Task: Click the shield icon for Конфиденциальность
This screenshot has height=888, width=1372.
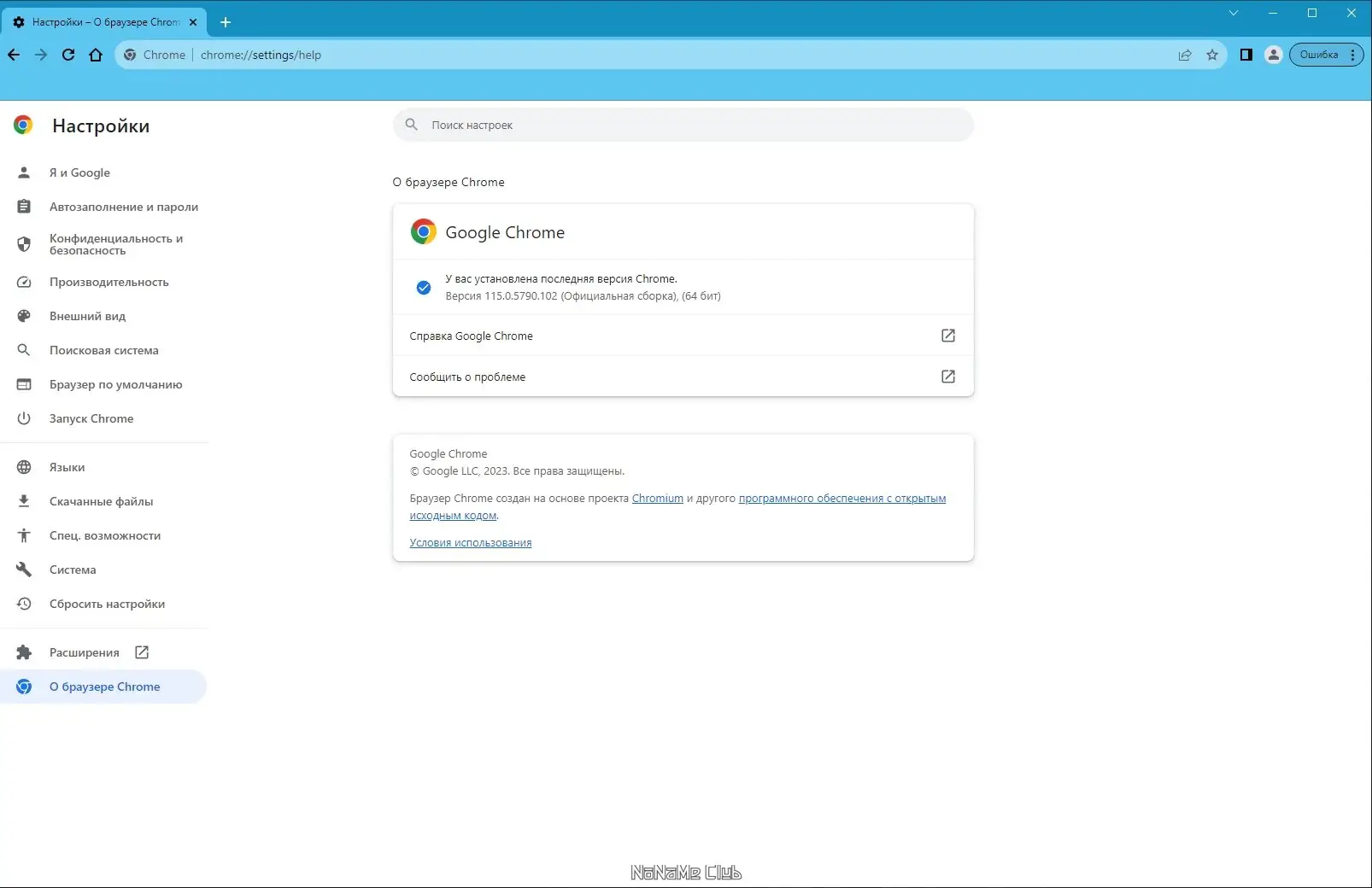Action: pos(24,244)
